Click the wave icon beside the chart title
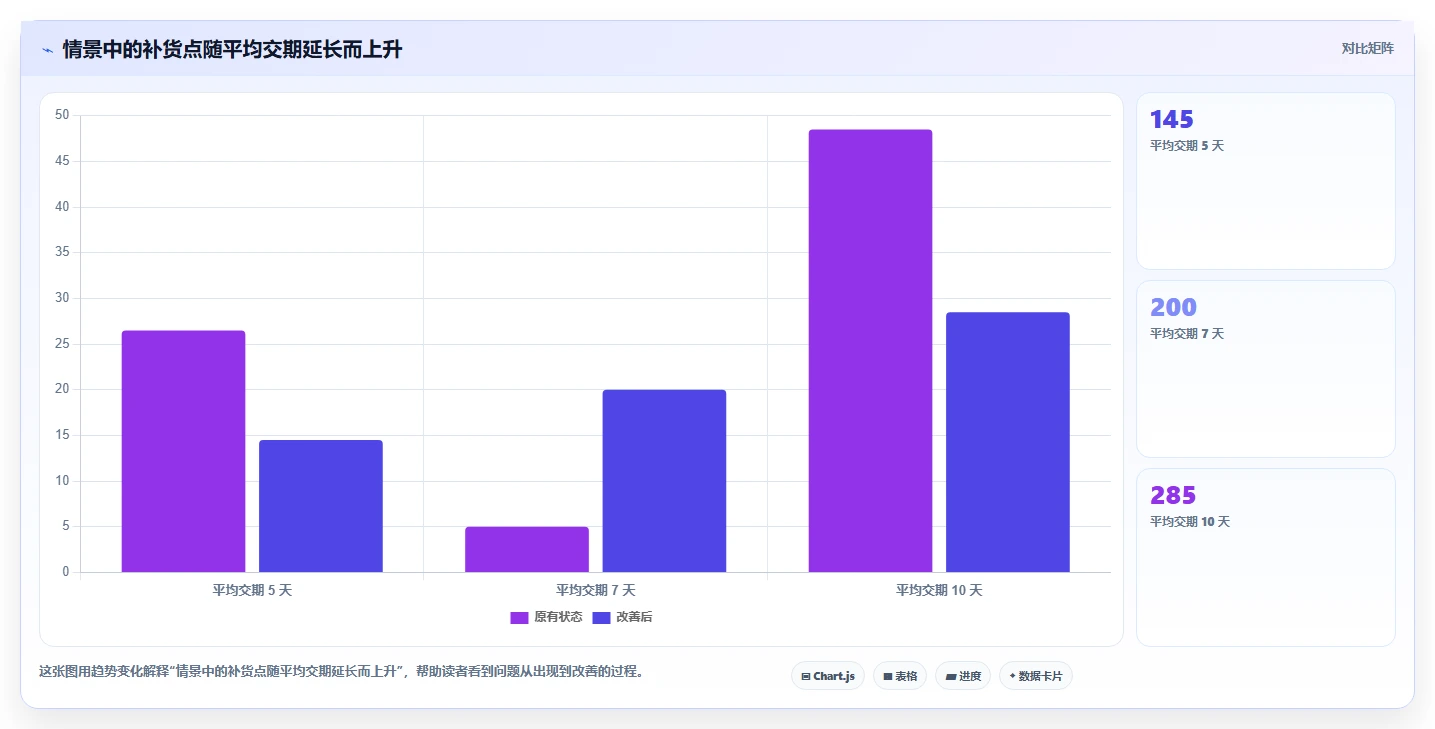 48,50
